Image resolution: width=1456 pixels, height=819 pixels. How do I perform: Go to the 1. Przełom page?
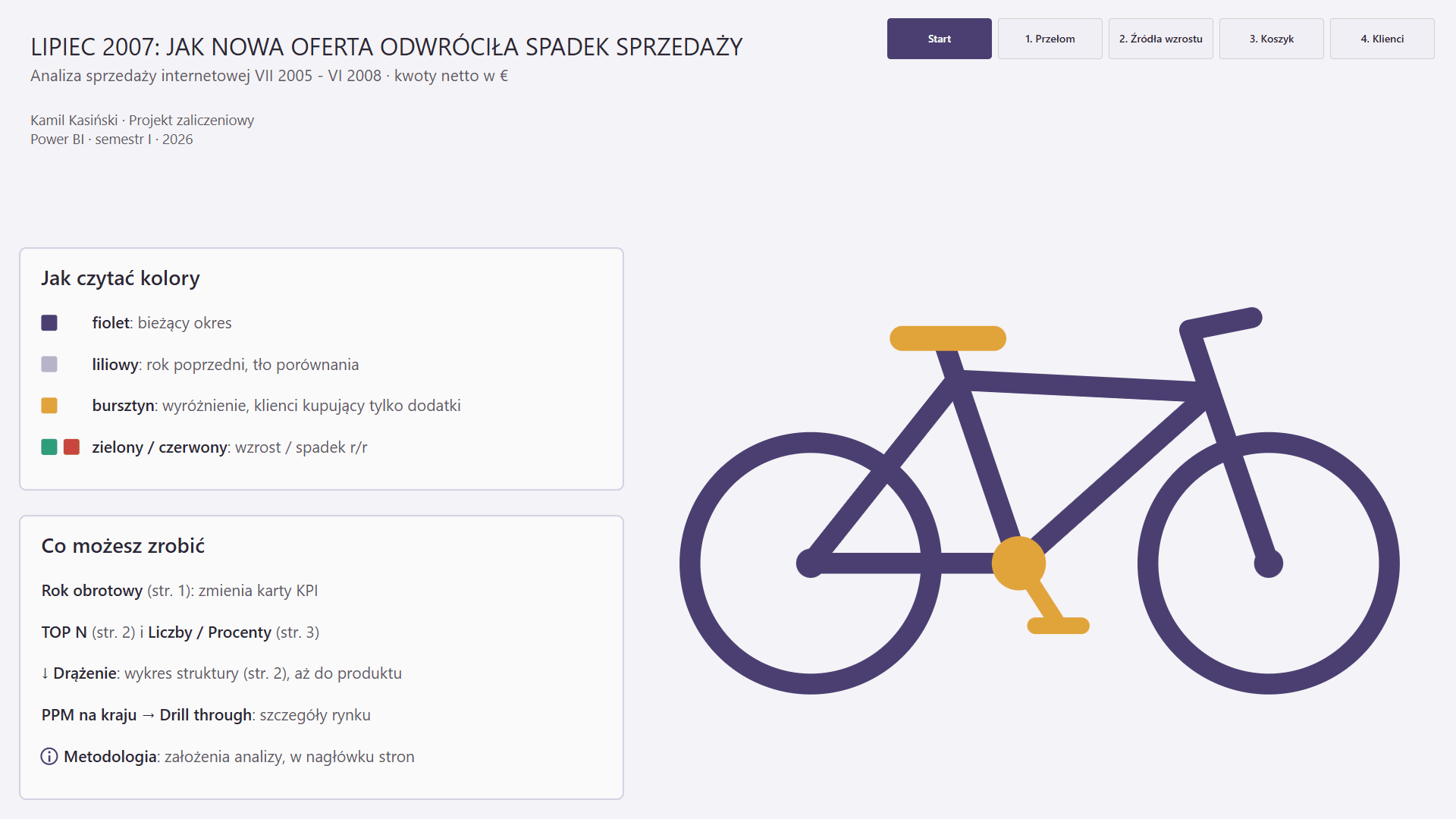[x=1050, y=39]
